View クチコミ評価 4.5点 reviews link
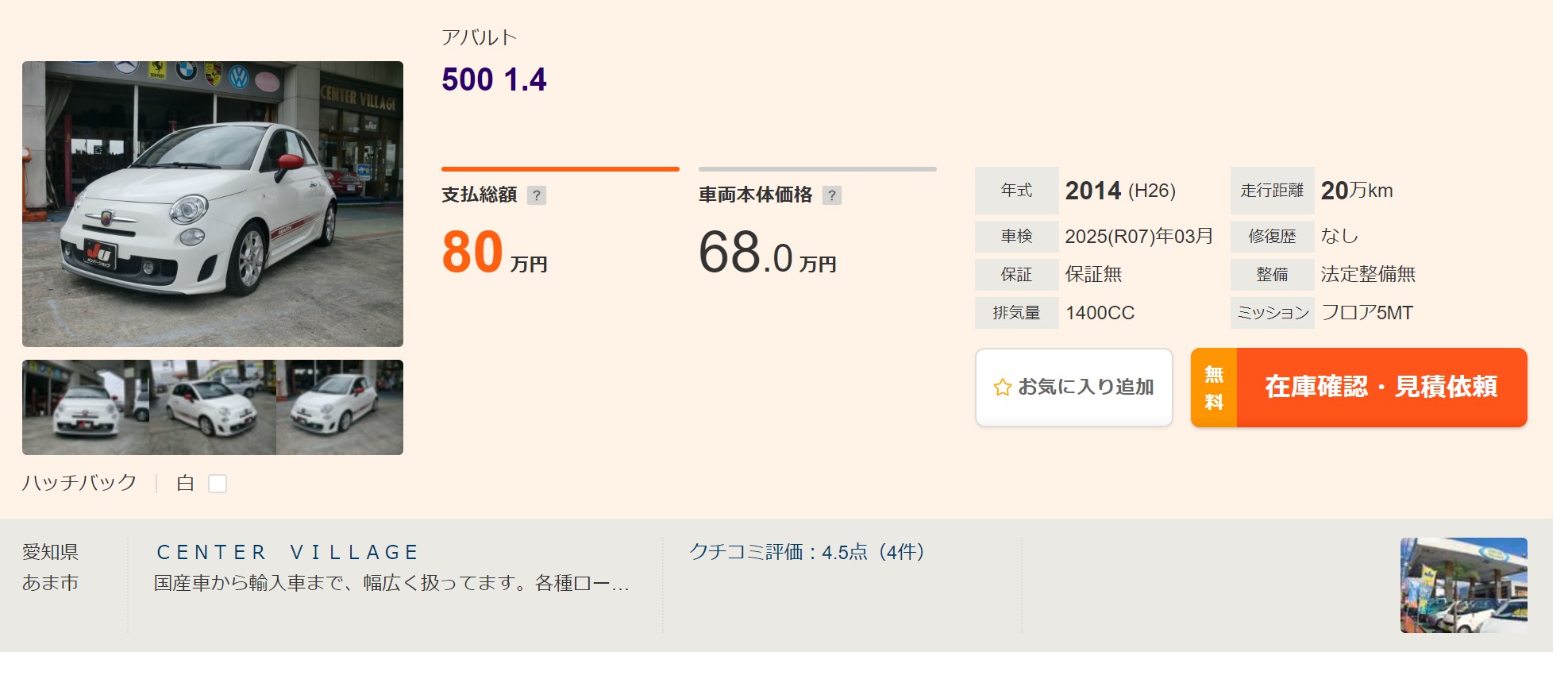Viewport: 1568px width, 687px height. coord(807,552)
